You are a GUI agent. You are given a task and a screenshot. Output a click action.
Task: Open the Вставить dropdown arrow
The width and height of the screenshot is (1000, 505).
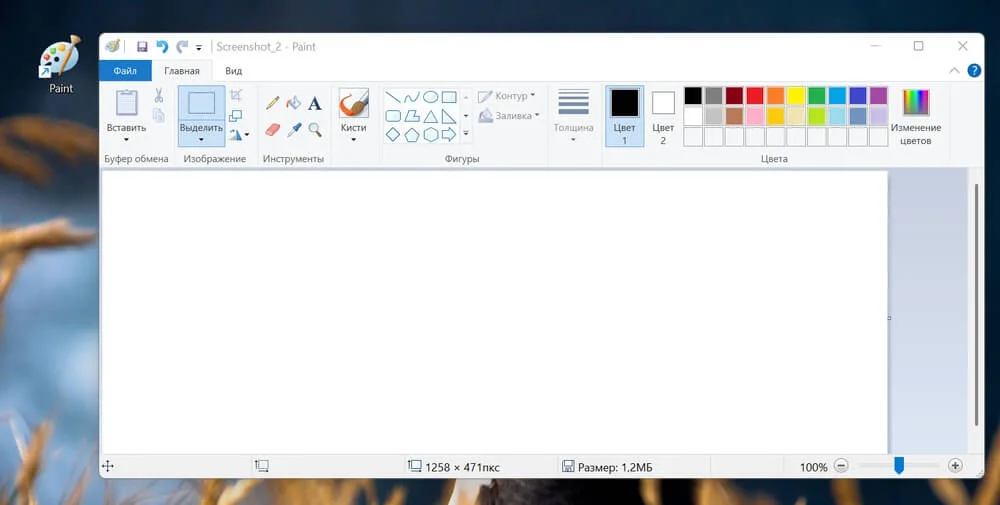(x=126, y=140)
